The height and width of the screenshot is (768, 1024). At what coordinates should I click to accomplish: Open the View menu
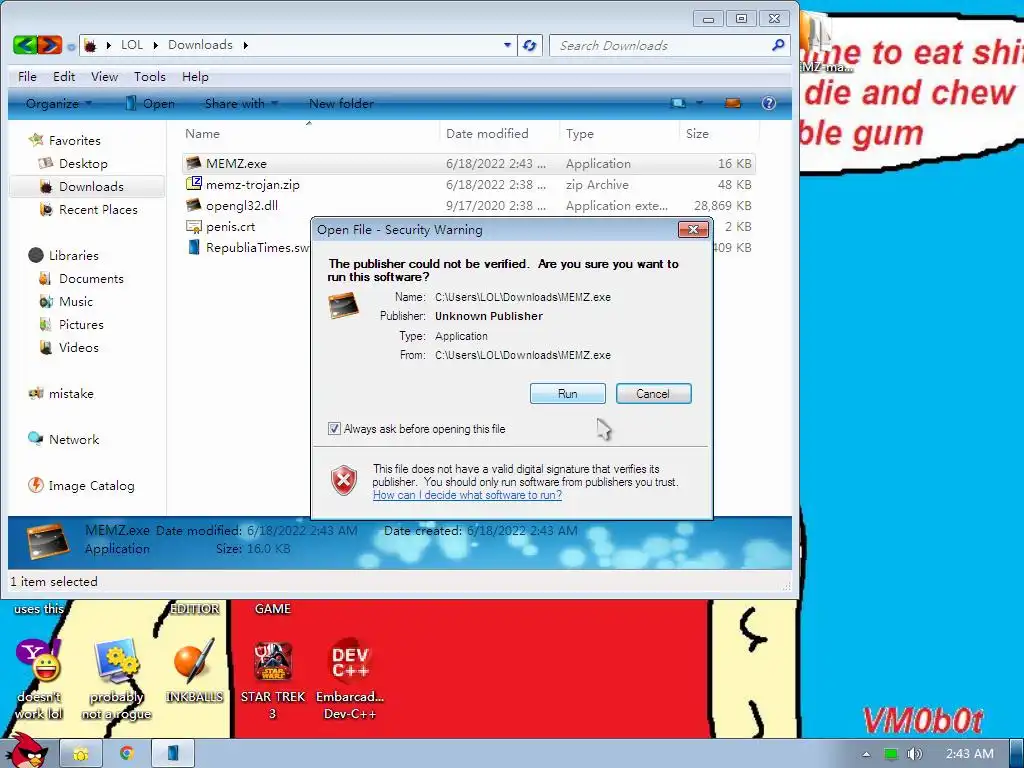click(104, 77)
